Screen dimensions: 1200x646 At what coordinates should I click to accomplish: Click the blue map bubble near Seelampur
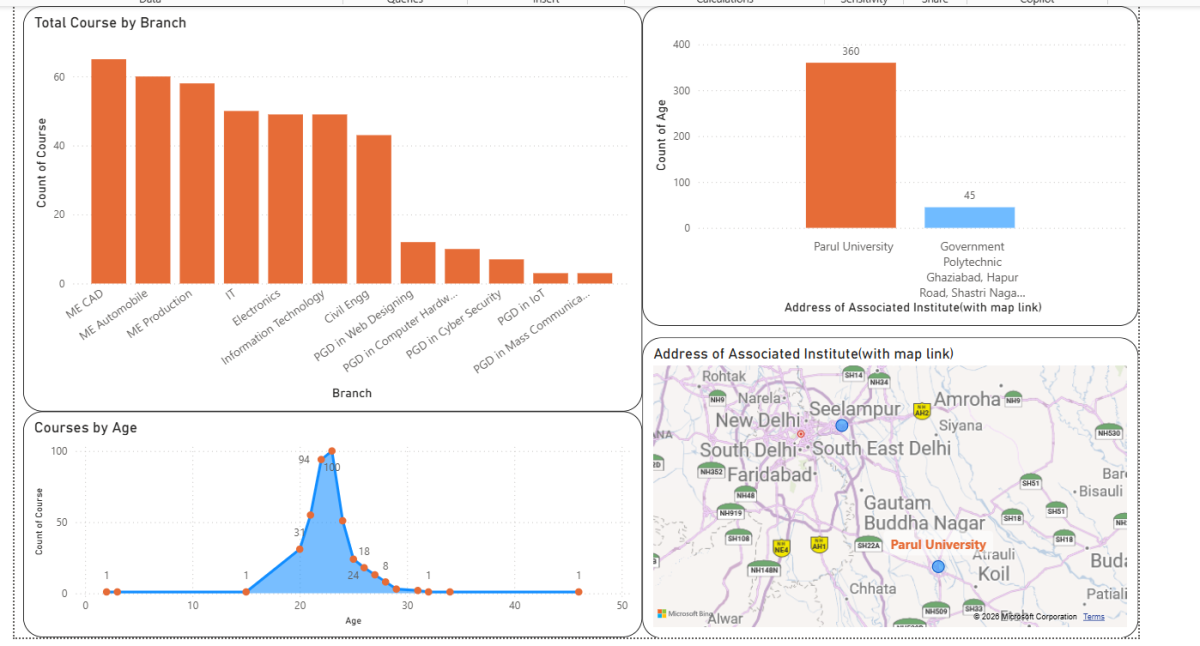click(841, 425)
